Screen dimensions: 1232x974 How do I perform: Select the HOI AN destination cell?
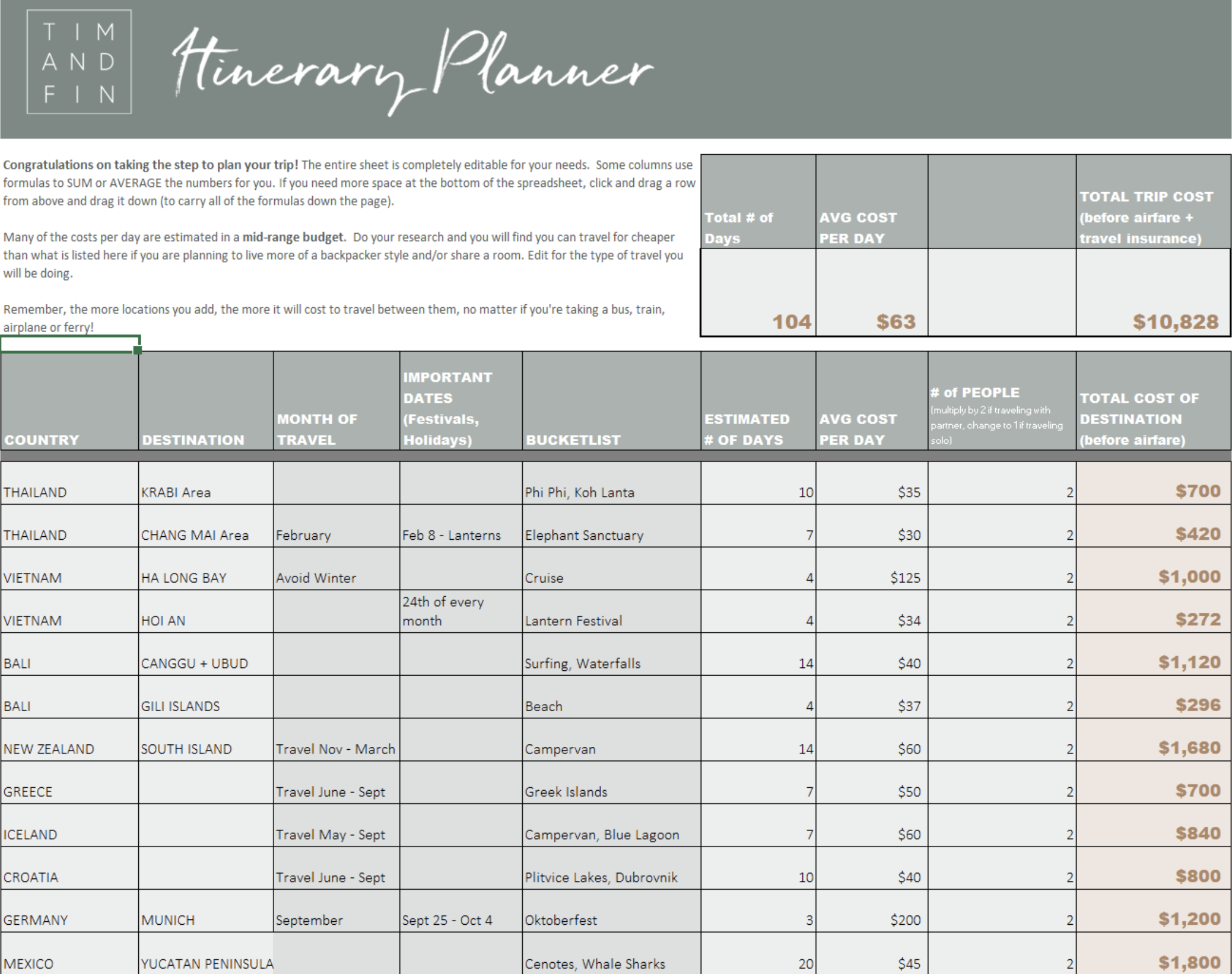tap(206, 612)
